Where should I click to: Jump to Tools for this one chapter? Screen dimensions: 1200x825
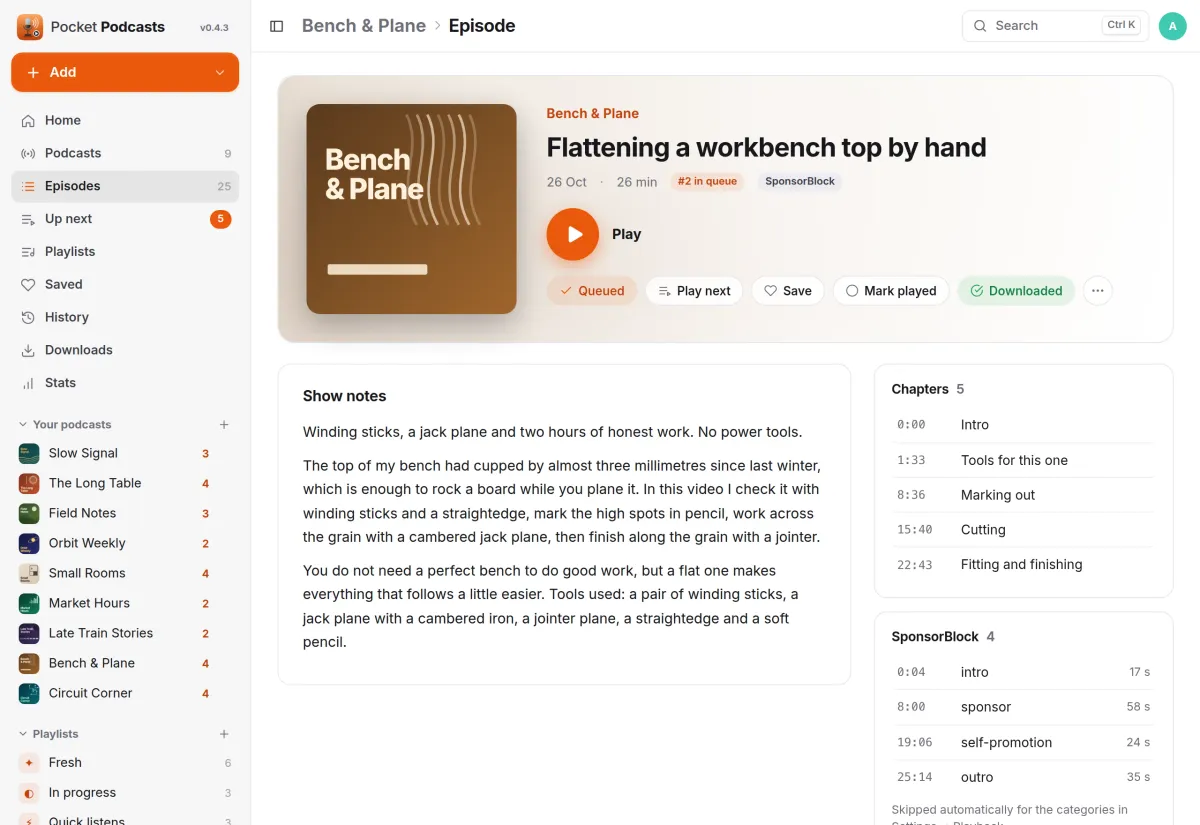click(x=1022, y=460)
